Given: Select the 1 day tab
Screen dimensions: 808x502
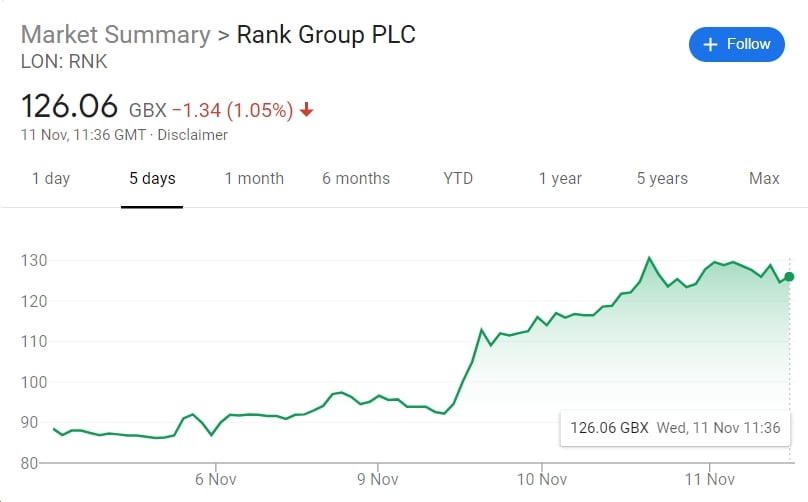Looking at the screenshot, I should 51,179.
